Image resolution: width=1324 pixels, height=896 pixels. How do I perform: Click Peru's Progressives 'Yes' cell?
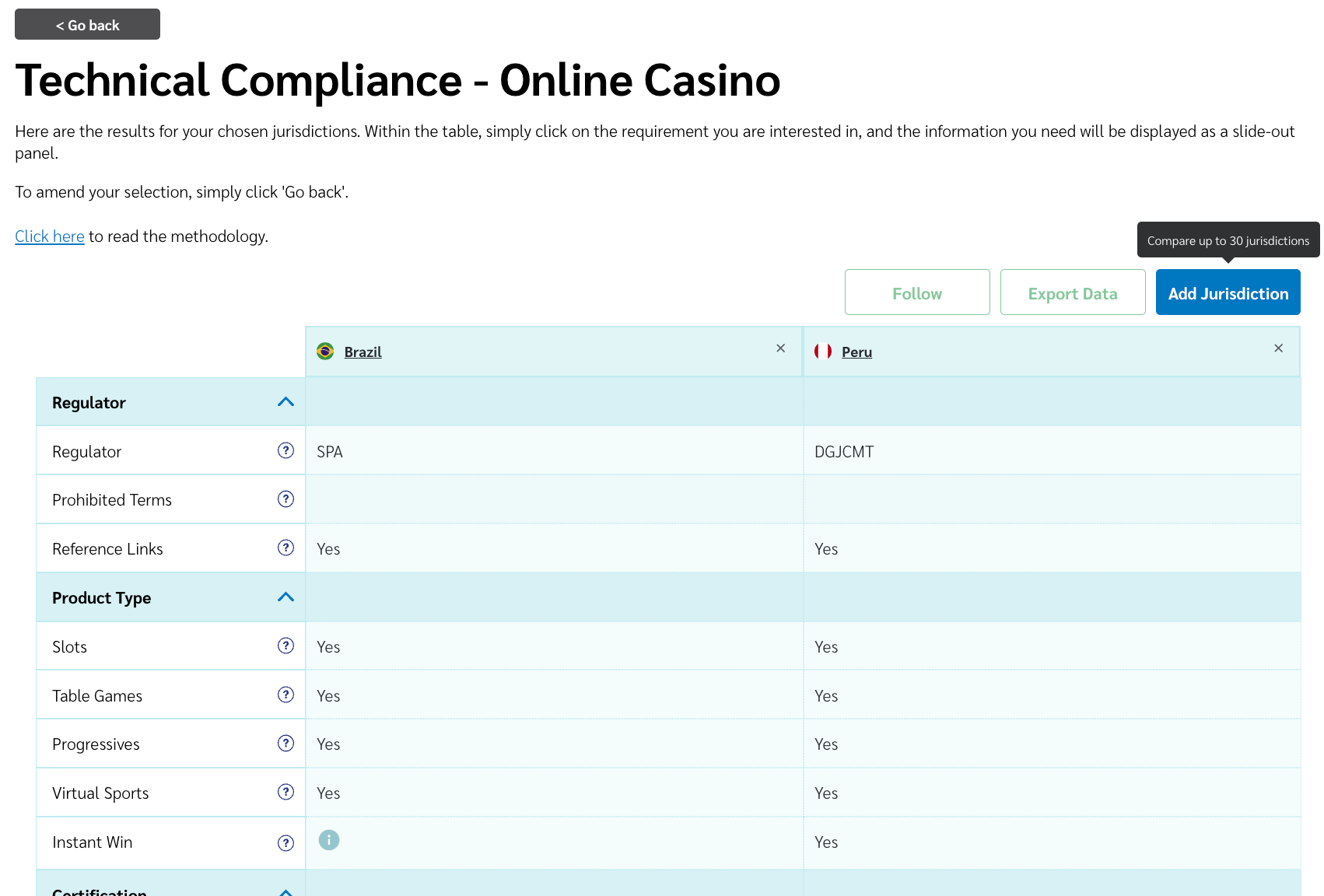1052,744
